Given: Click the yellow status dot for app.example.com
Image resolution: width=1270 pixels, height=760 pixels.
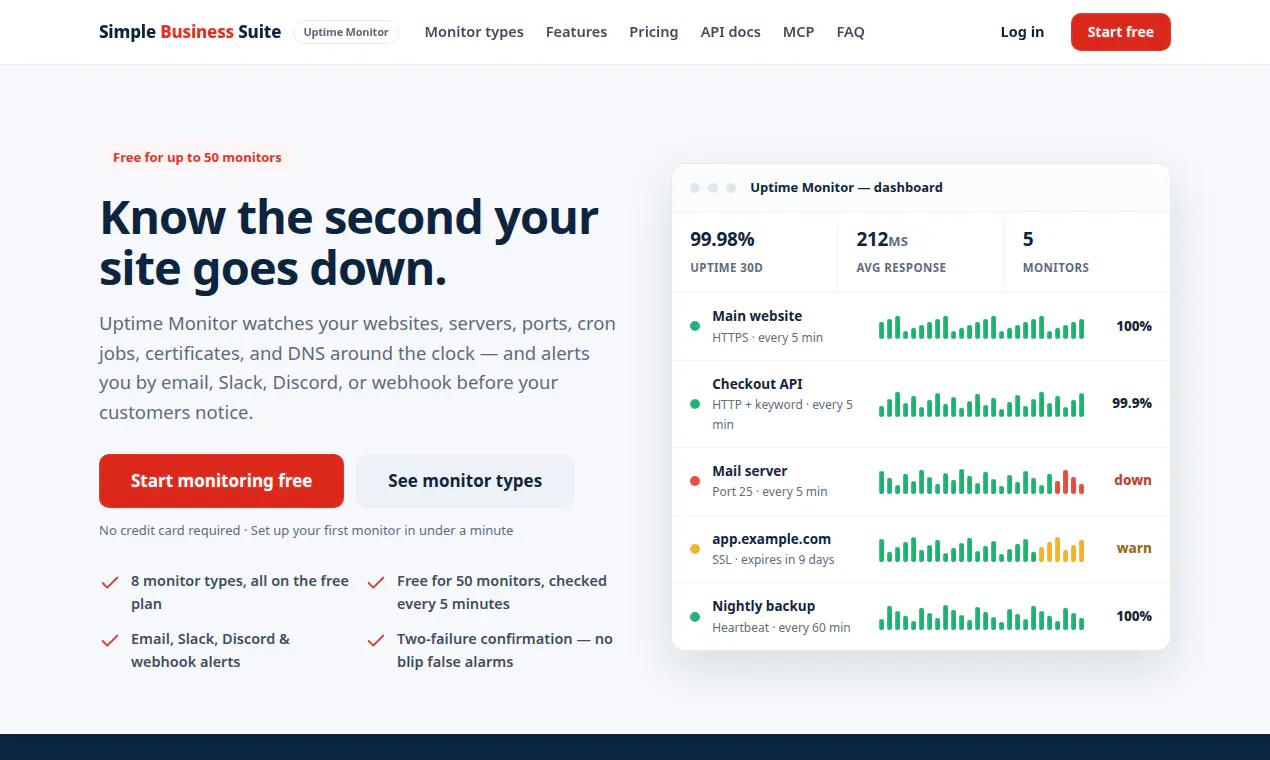Looking at the screenshot, I should point(695,549).
